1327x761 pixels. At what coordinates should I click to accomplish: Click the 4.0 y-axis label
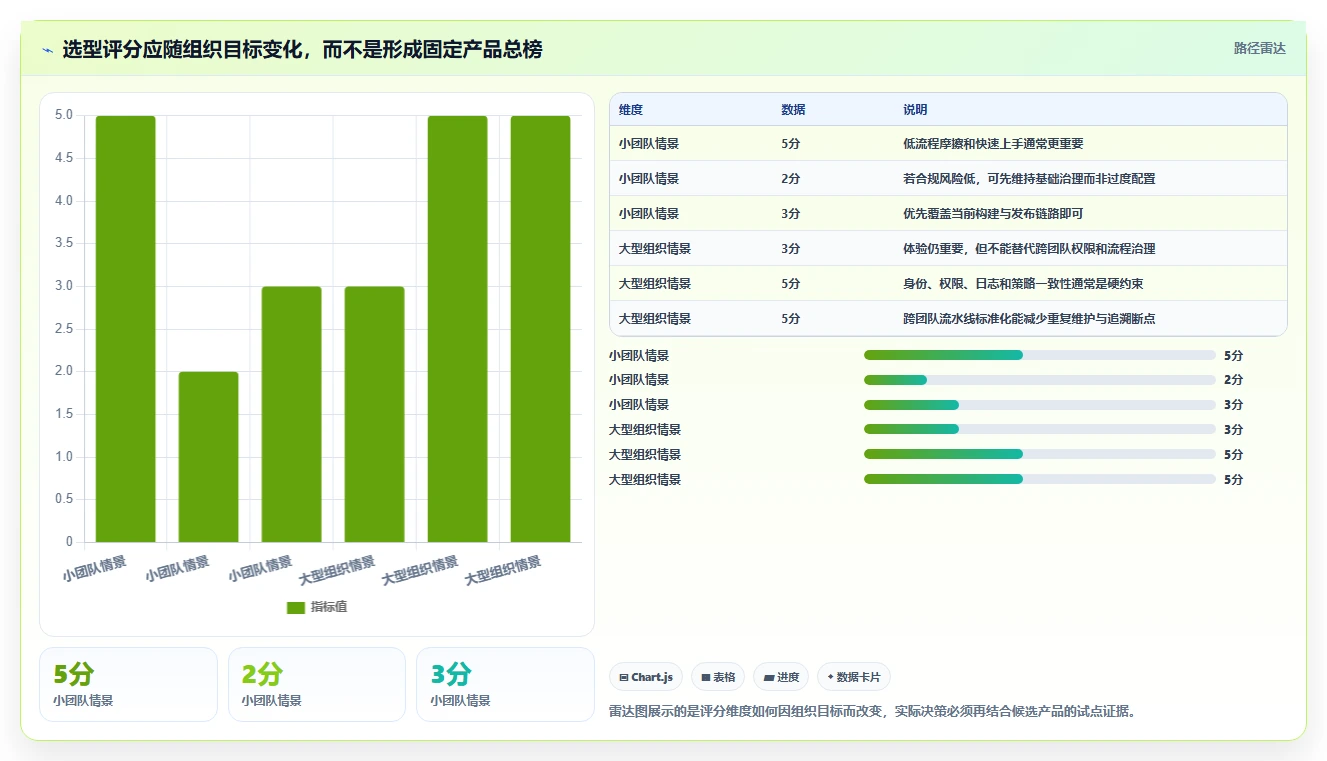(x=63, y=201)
